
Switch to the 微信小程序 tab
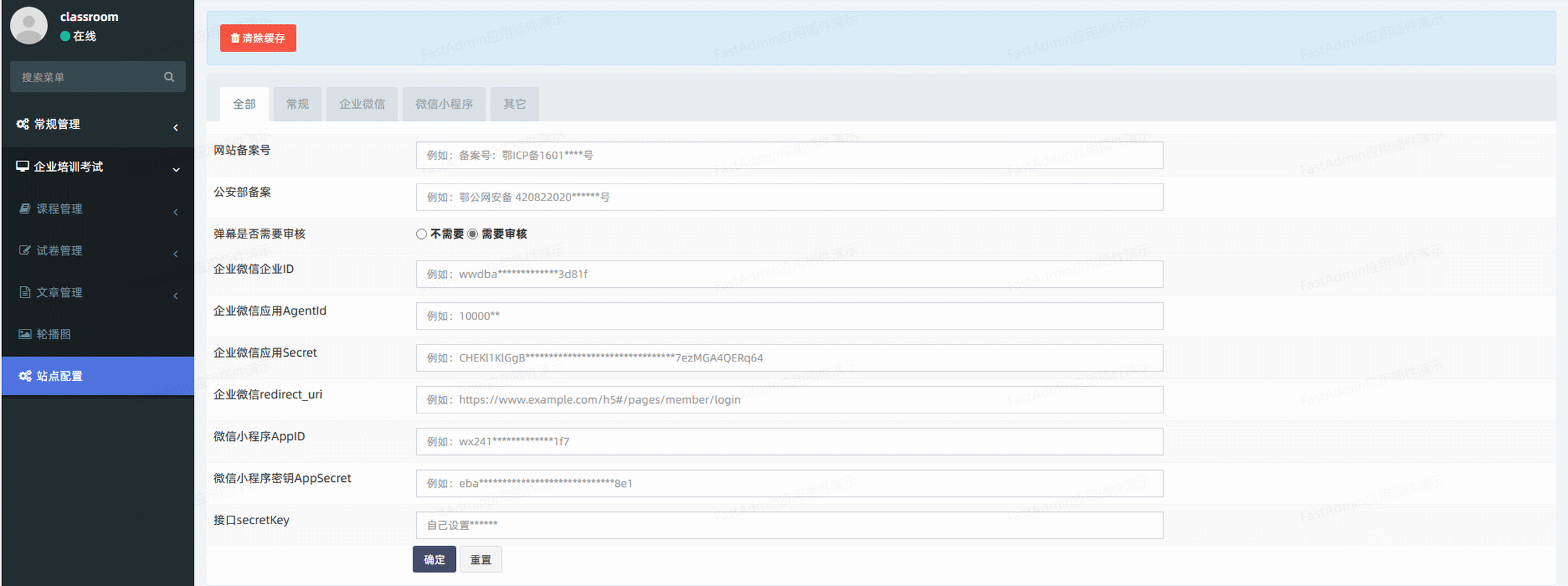coord(444,104)
